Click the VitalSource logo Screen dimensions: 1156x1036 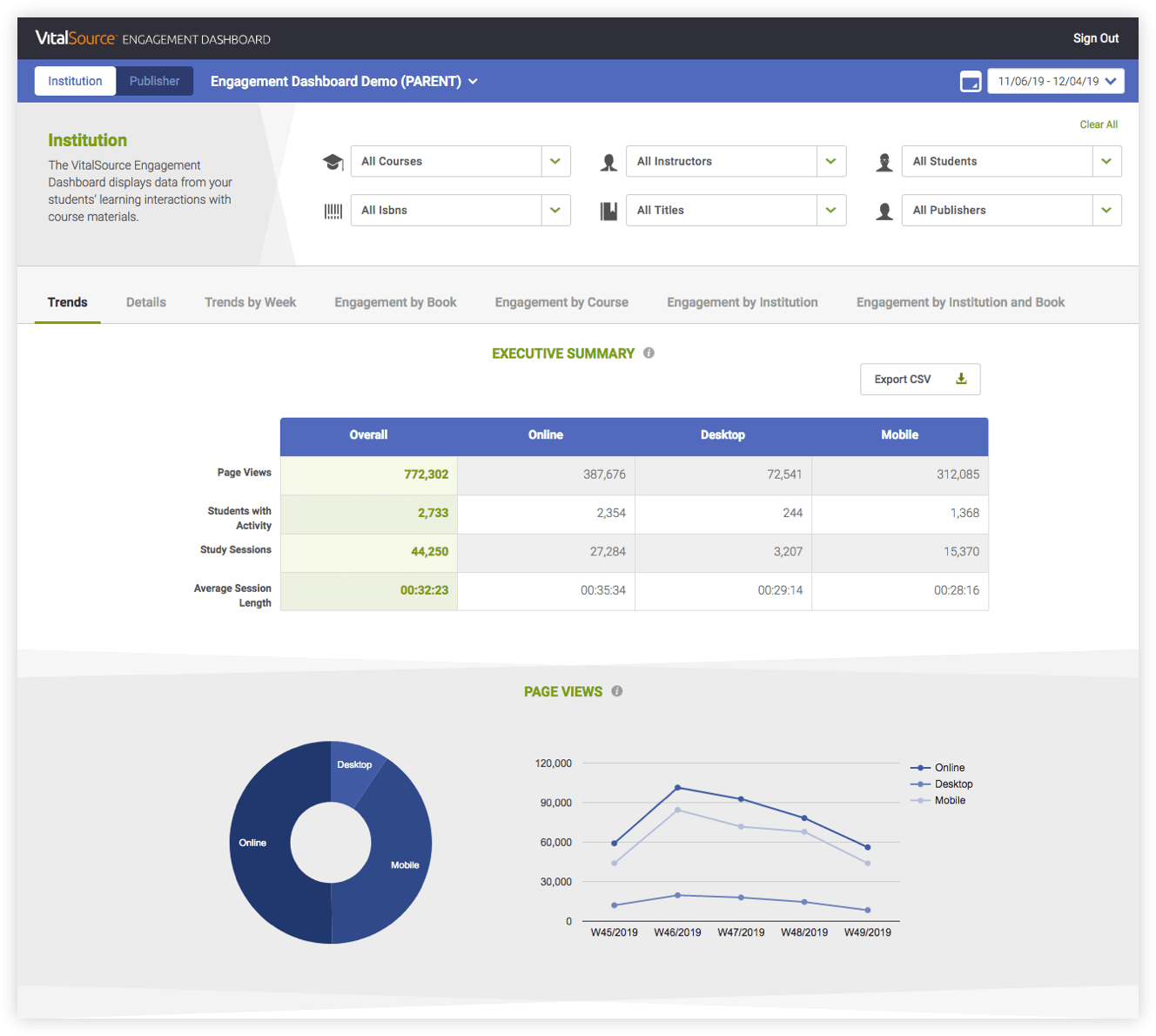(75, 38)
